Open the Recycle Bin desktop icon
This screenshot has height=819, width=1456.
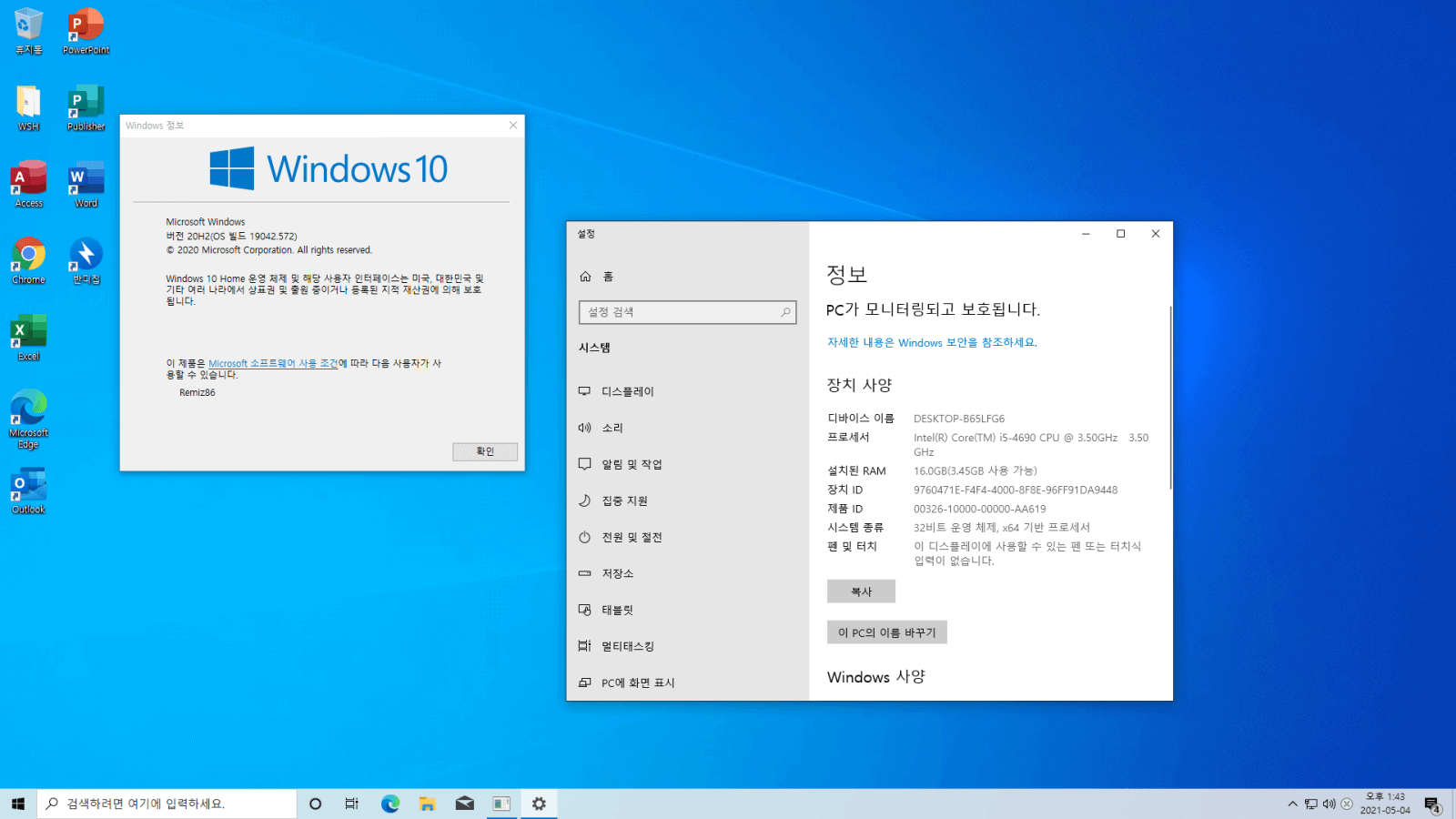(28, 31)
